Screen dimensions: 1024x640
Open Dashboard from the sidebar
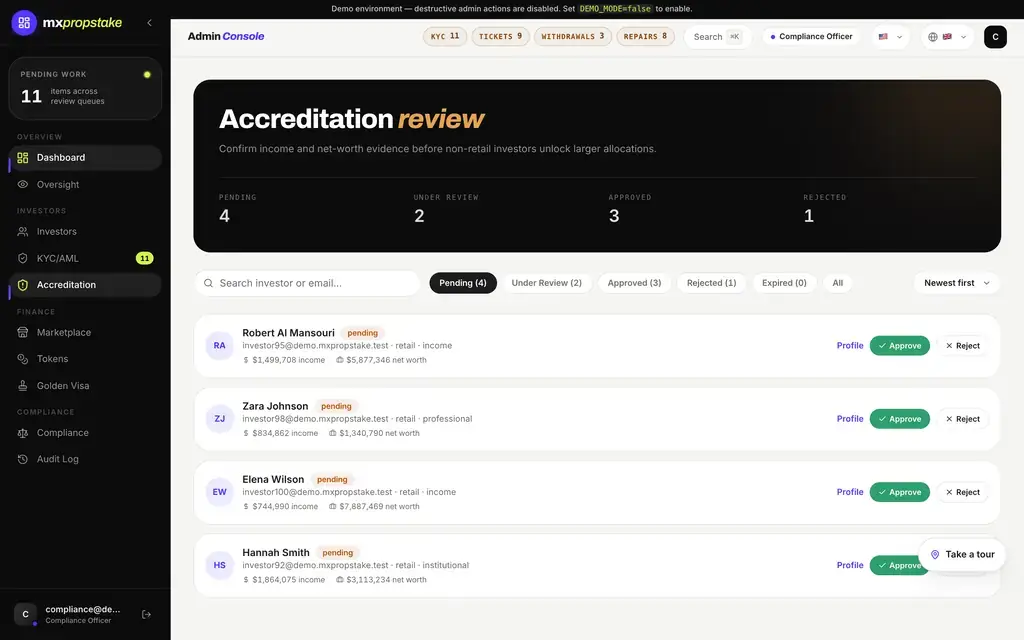coord(85,157)
